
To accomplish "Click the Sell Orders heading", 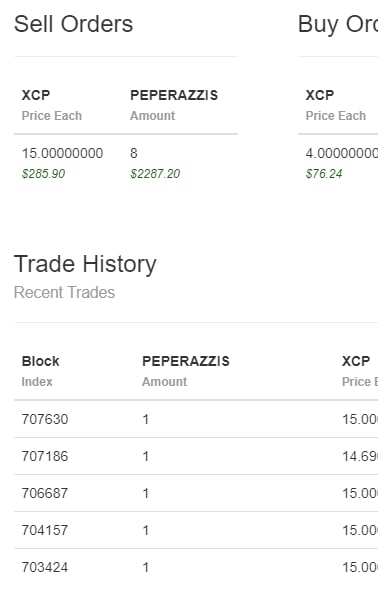I will pyautogui.click(x=73, y=24).
